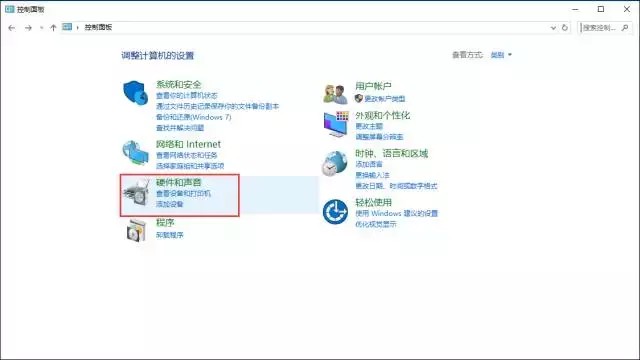The width and height of the screenshot is (640, 360).
Task: Open the 外观和个性化 monitor icon
Action: point(336,124)
